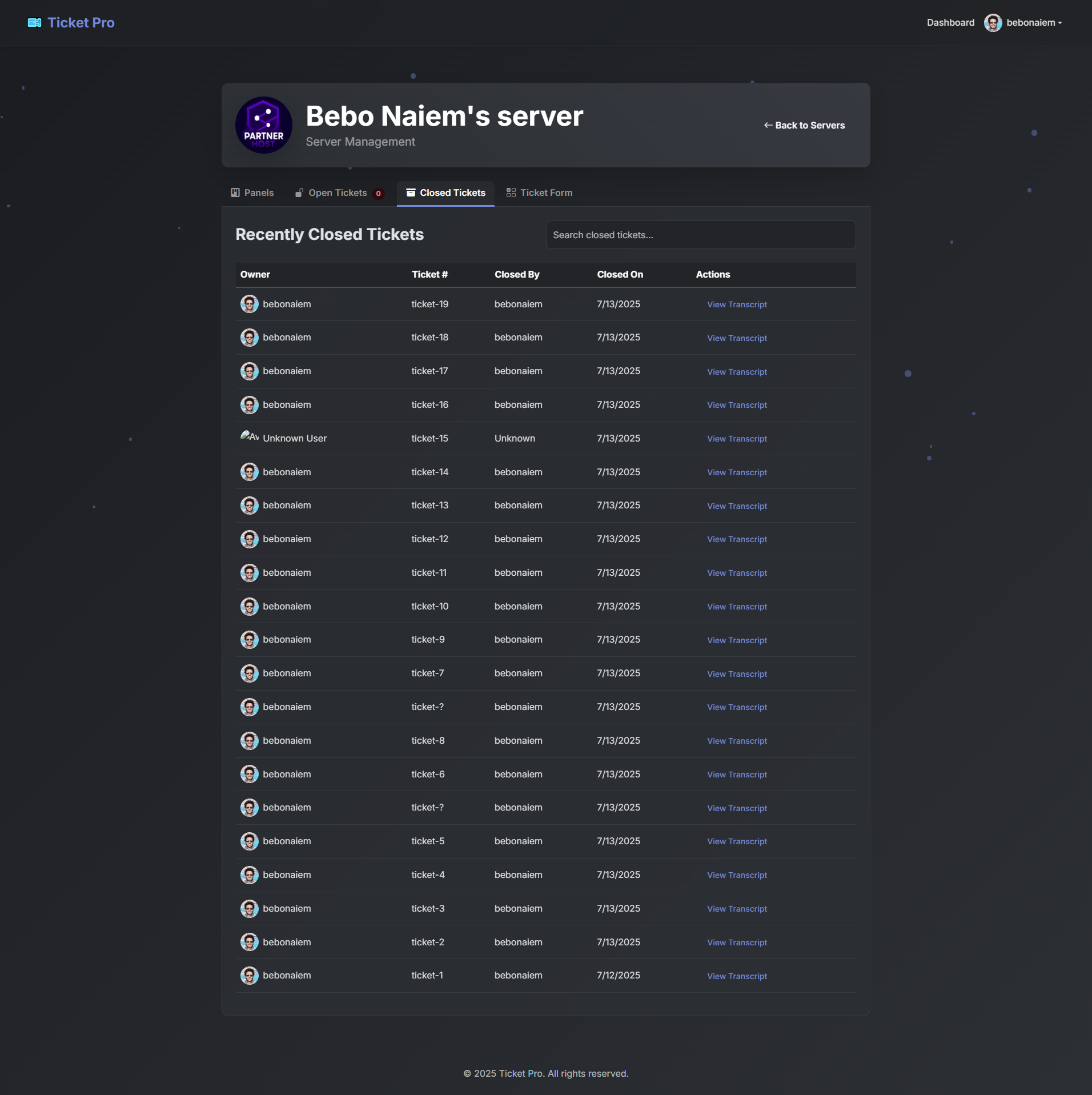Click the Open Tickets unlock icon
The height and width of the screenshot is (1095, 1092).
(299, 193)
